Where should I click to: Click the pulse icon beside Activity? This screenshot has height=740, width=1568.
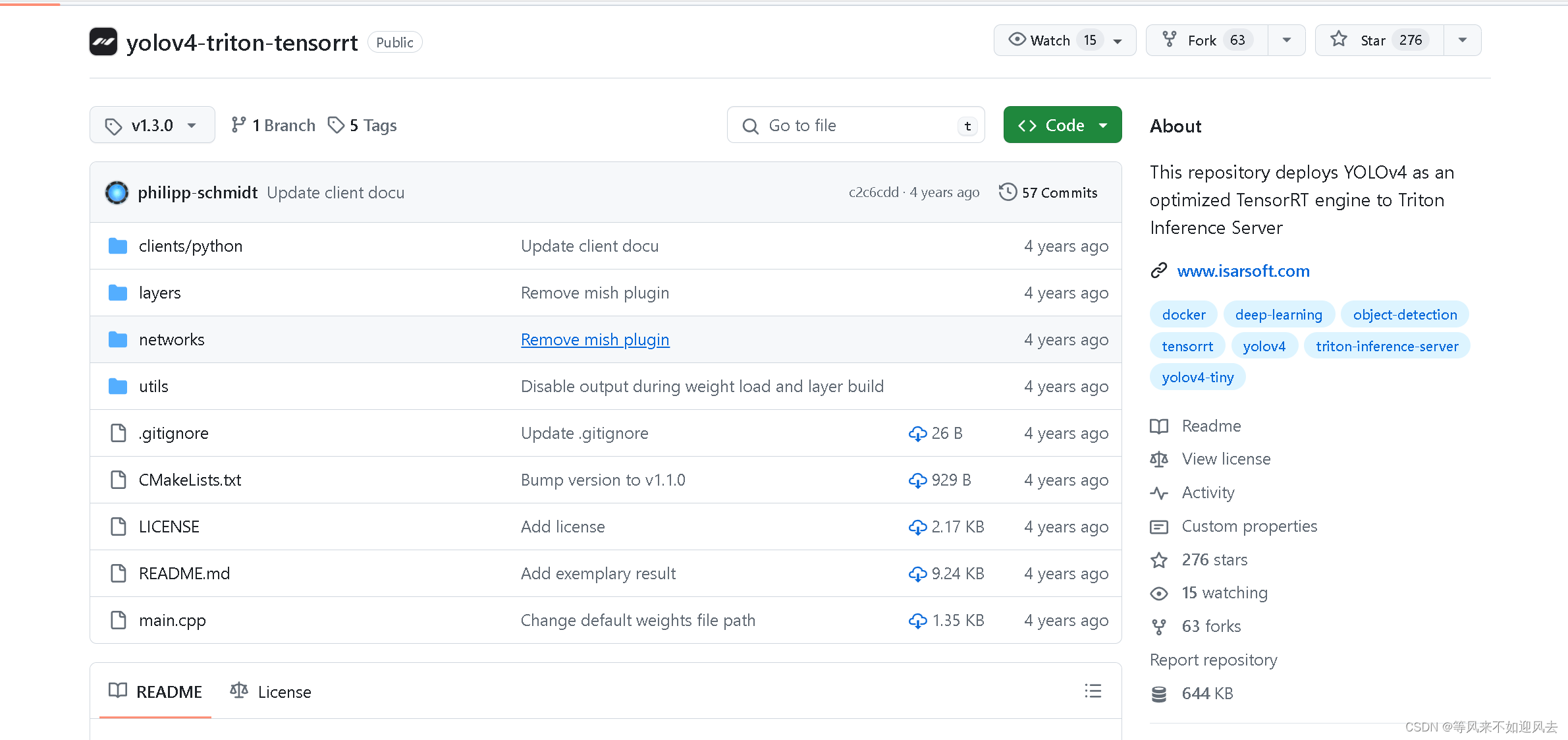(x=1159, y=493)
